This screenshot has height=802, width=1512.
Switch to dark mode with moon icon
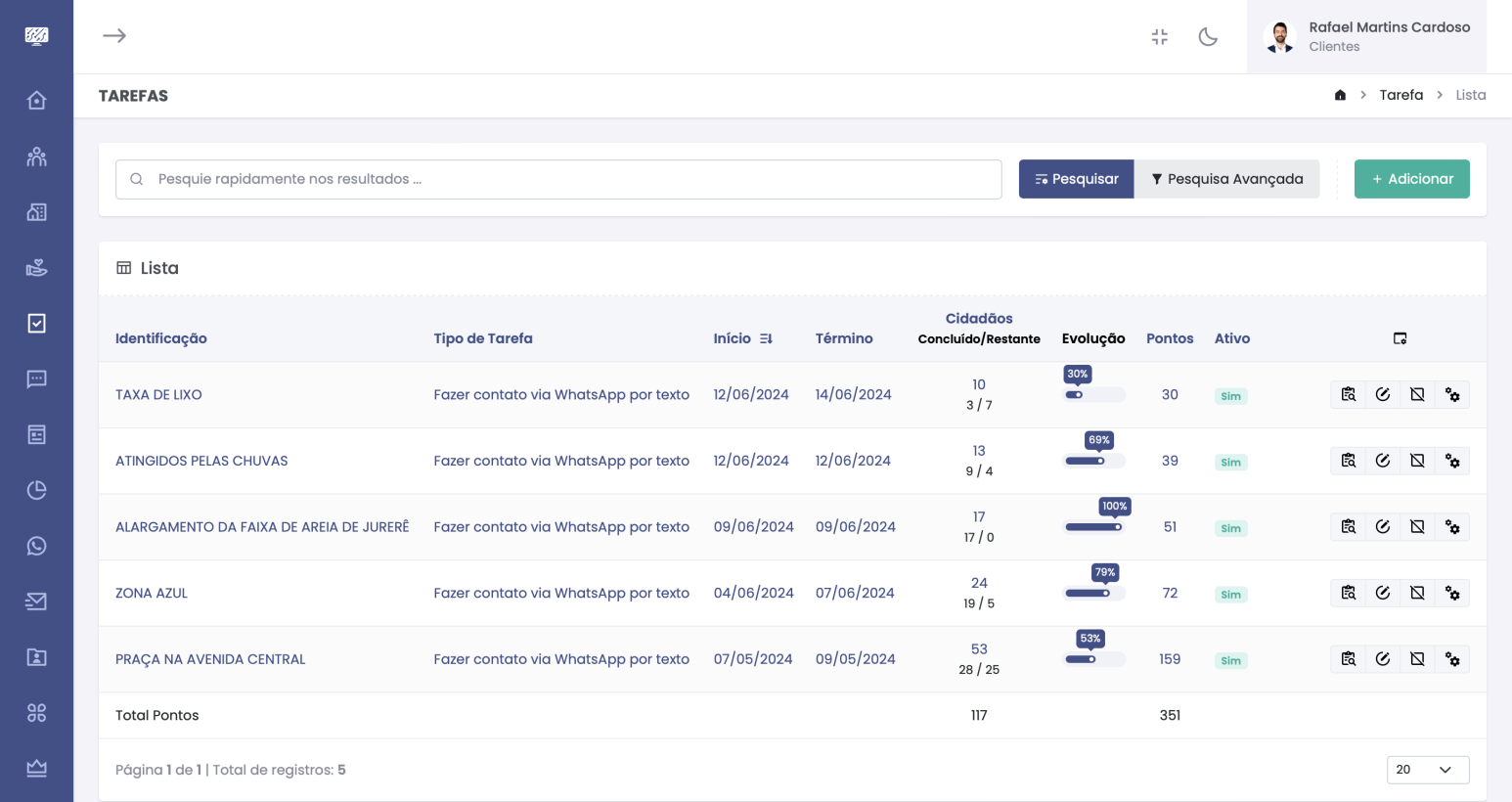(1208, 37)
